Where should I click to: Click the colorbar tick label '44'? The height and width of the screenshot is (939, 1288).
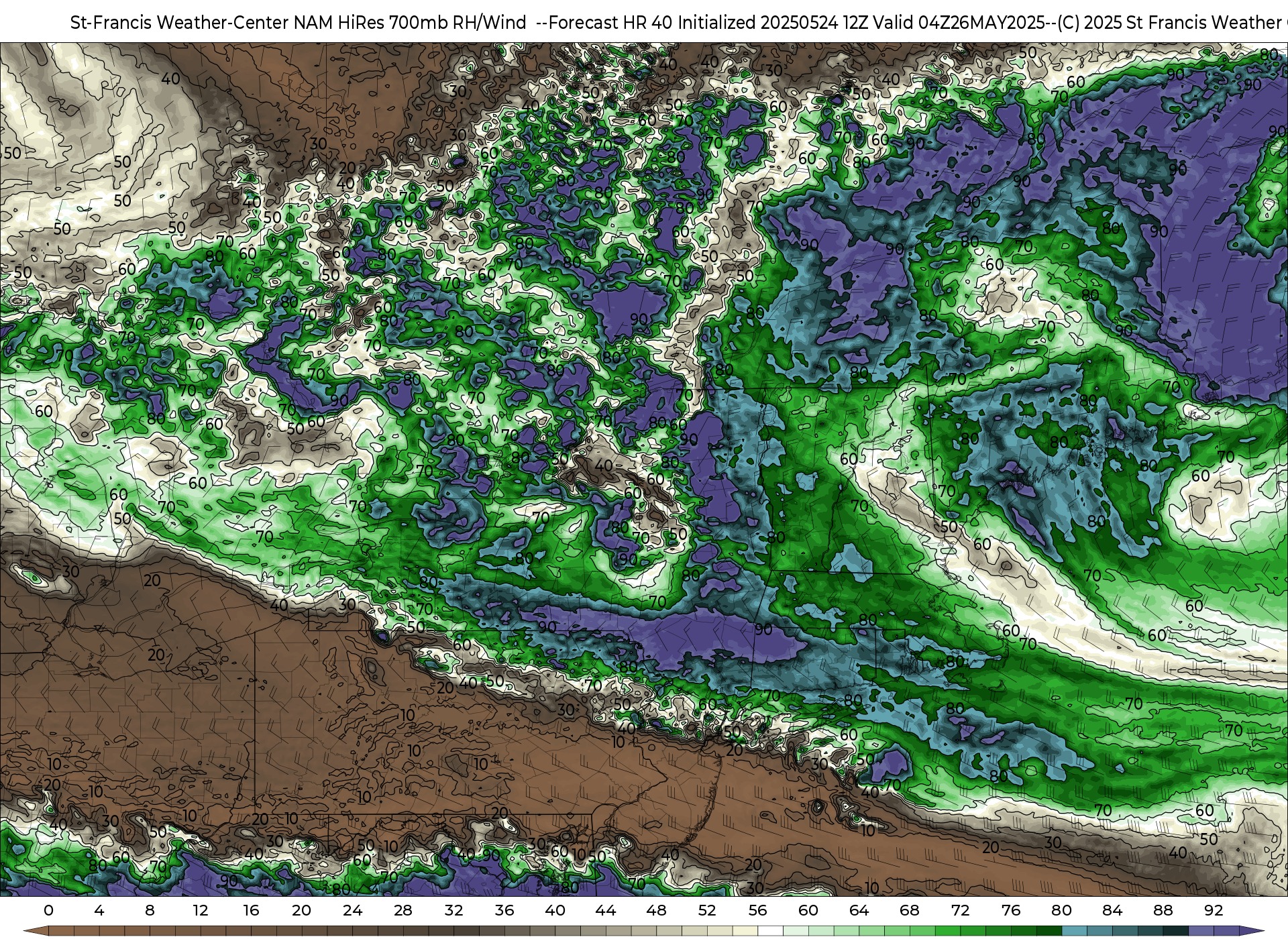(606, 910)
